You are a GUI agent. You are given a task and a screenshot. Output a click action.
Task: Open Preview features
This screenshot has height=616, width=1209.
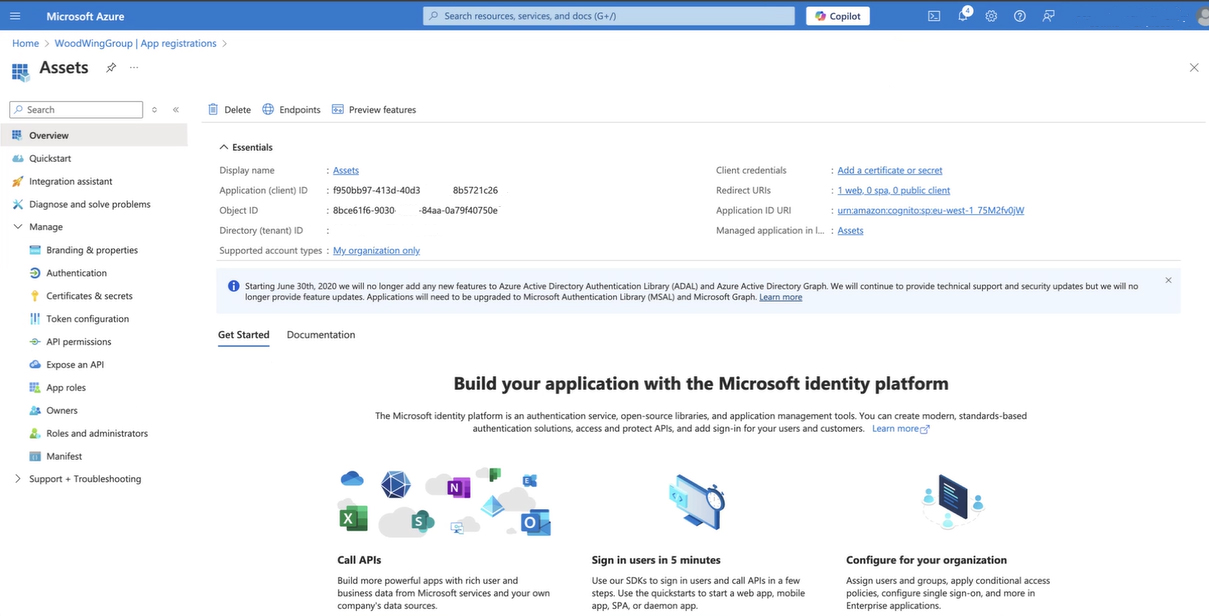(373, 110)
